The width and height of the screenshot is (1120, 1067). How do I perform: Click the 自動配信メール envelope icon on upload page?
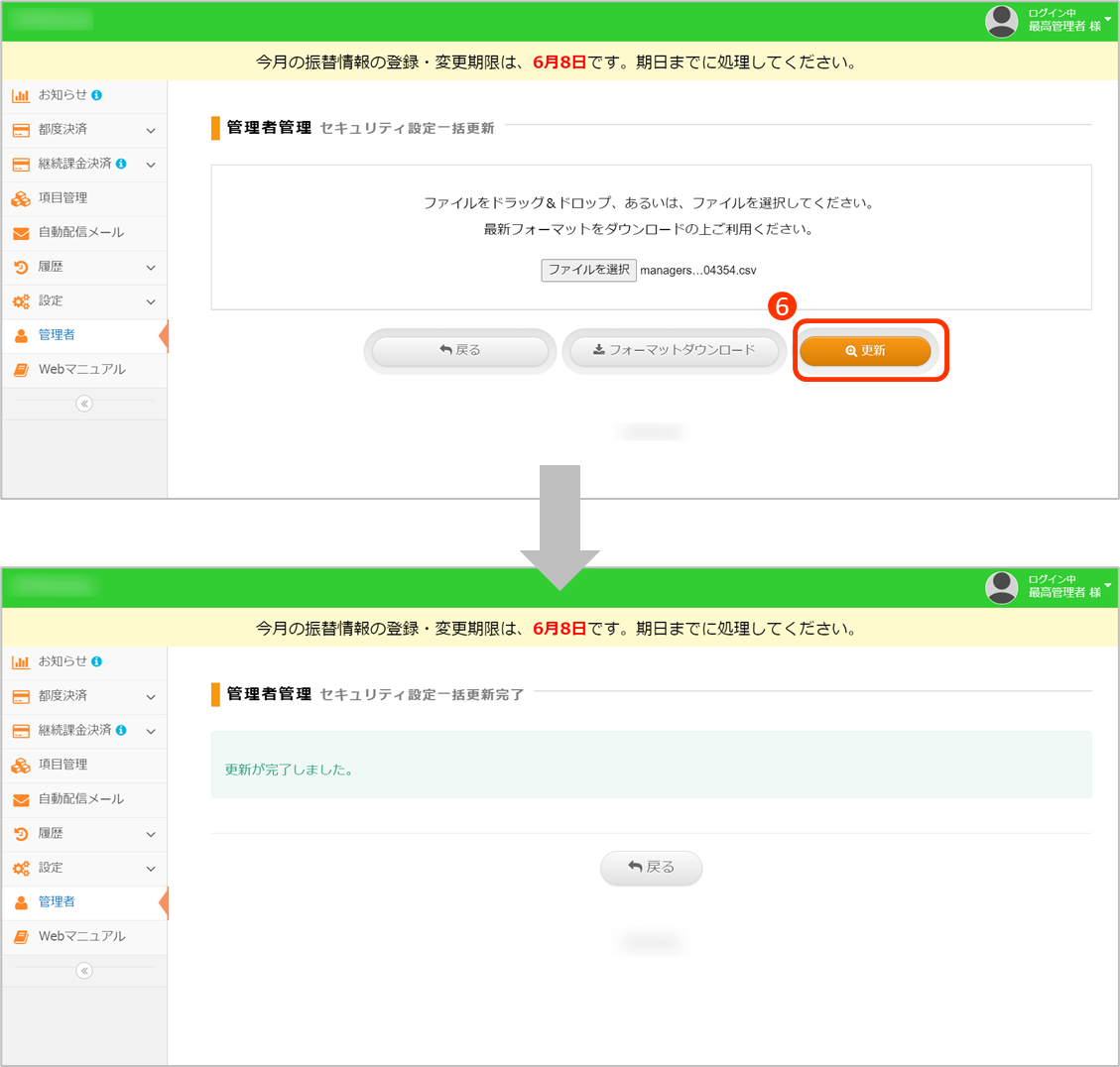point(20,233)
